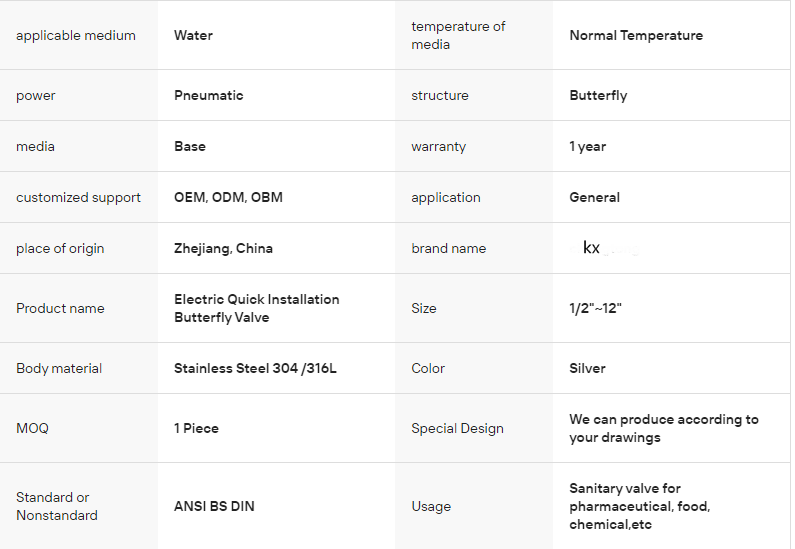The height and width of the screenshot is (549, 795).
Task: Click 'Zhejiang, China' place of origin
Action: (223, 249)
